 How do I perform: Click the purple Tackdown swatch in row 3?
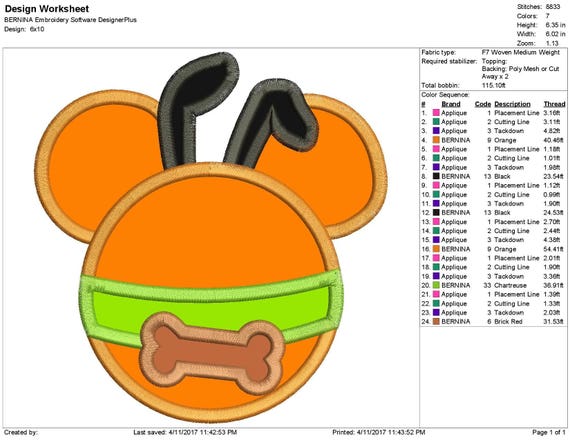coord(436,131)
